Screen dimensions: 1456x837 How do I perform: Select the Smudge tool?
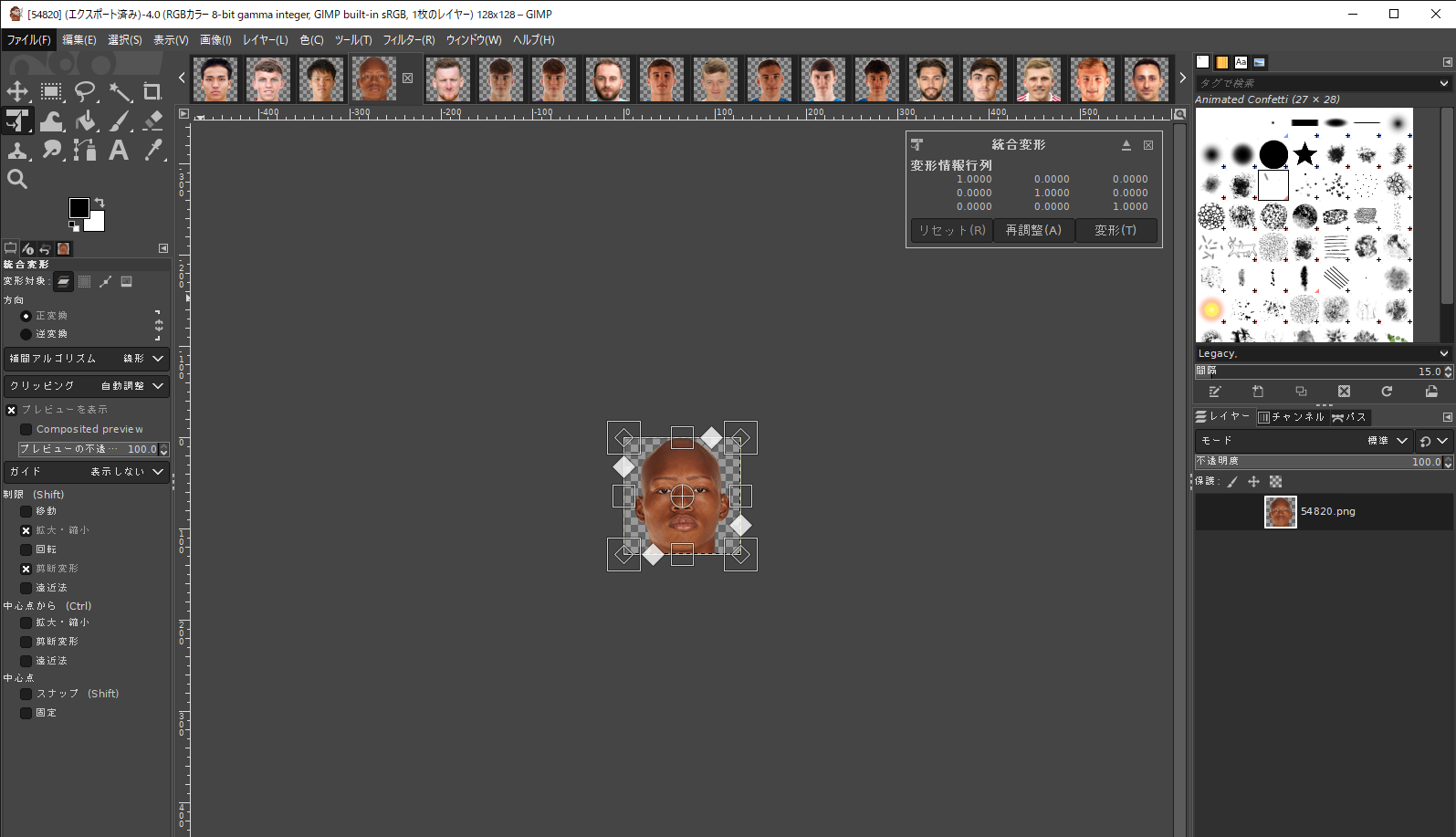51,150
